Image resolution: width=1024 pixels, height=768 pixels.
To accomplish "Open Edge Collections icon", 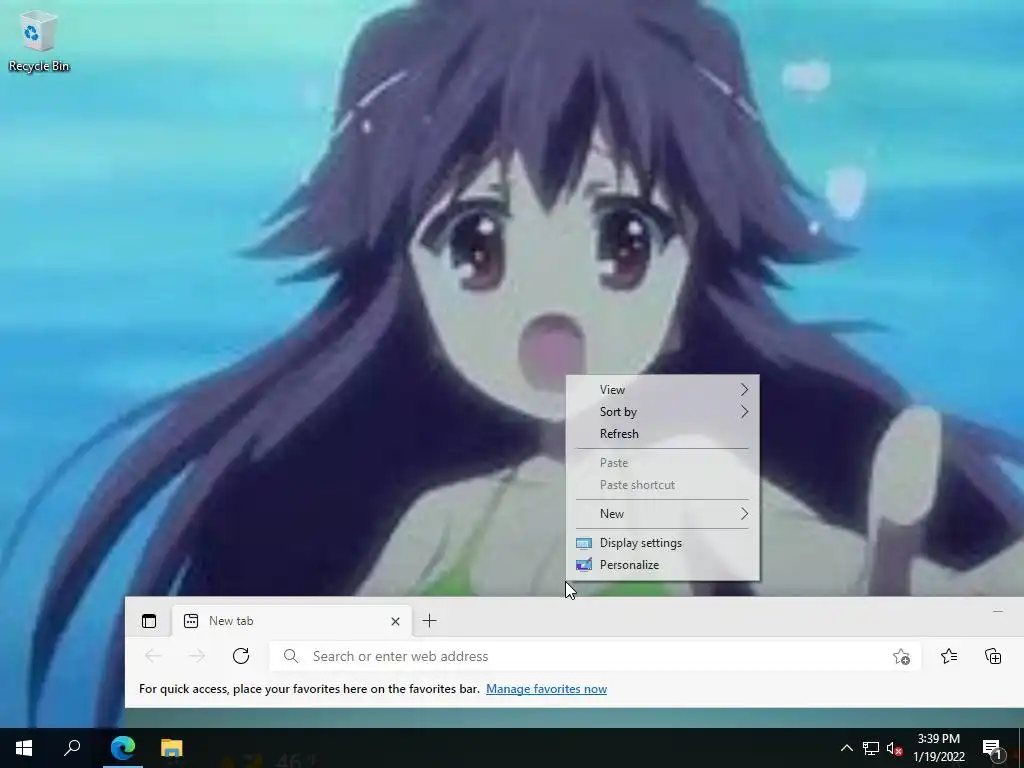I will pyautogui.click(x=993, y=656).
